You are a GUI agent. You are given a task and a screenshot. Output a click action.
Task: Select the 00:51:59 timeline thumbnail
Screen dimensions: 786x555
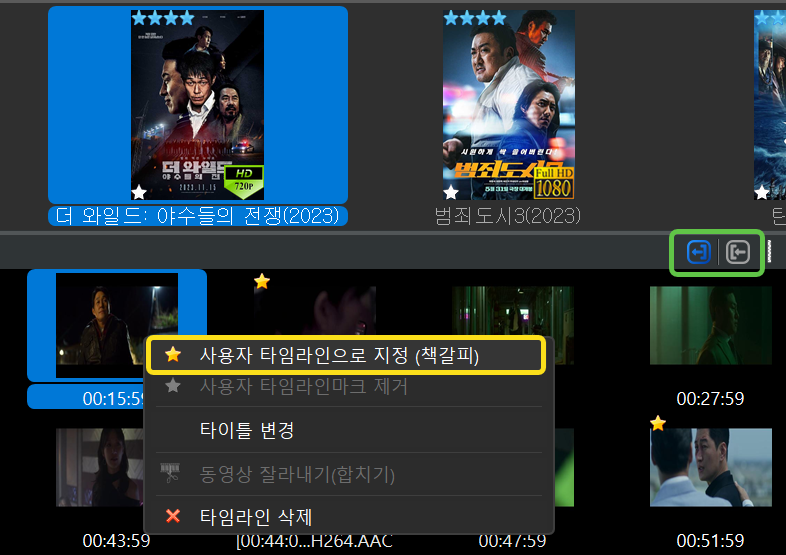pyautogui.click(x=711, y=467)
